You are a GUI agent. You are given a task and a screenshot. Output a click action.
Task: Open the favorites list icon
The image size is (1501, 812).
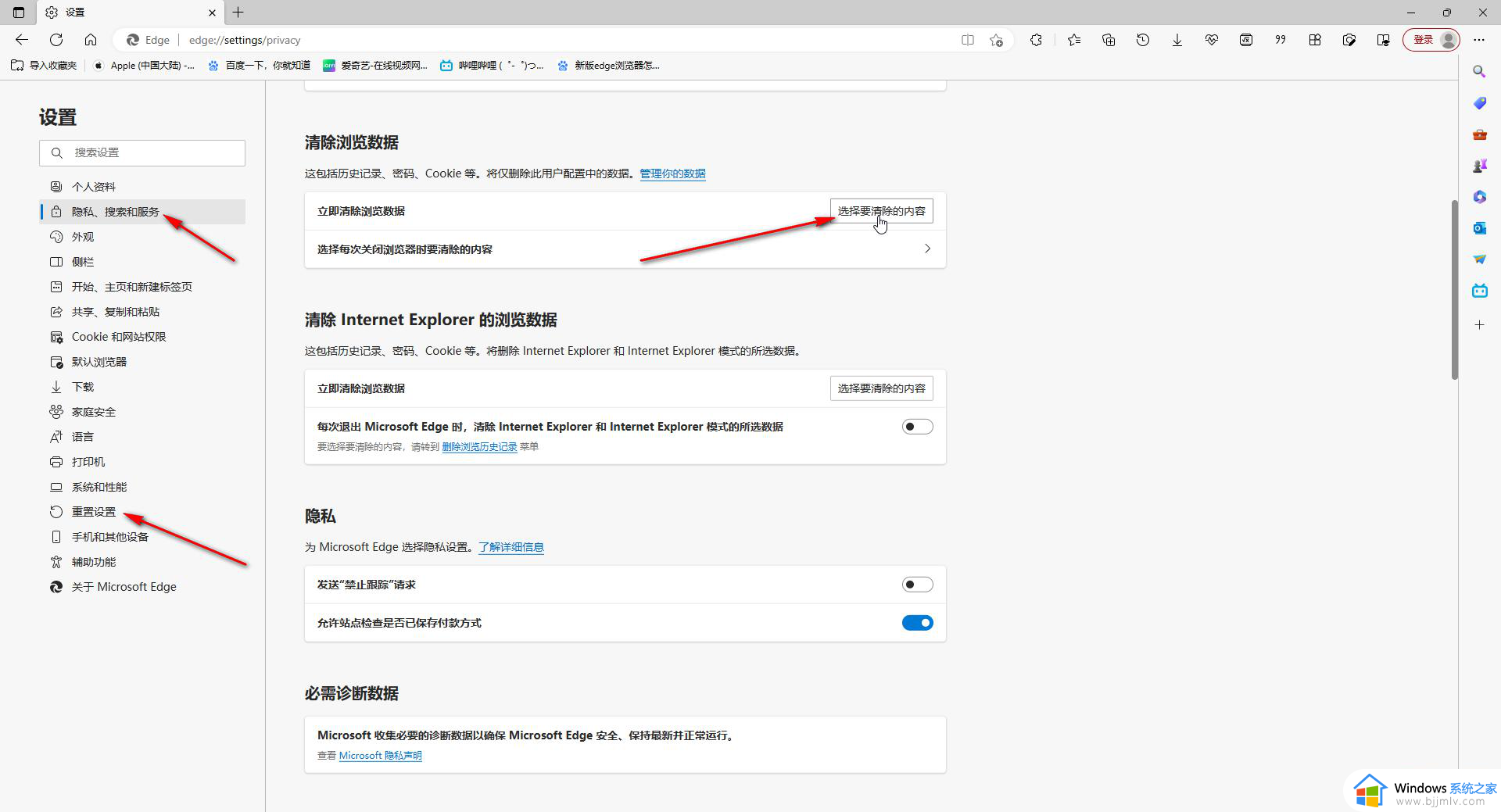pos(1074,40)
